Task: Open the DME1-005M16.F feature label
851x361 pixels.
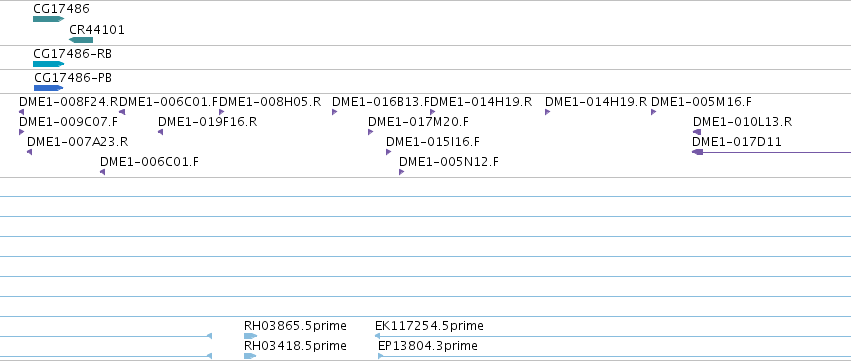Action: (x=701, y=102)
